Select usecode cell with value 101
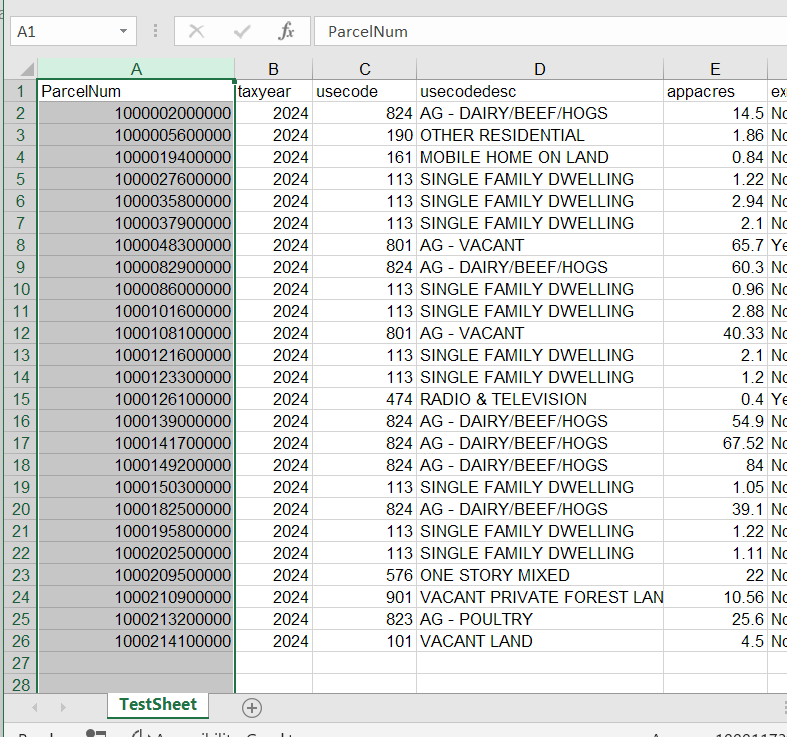787x737 pixels. [x=364, y=642]
